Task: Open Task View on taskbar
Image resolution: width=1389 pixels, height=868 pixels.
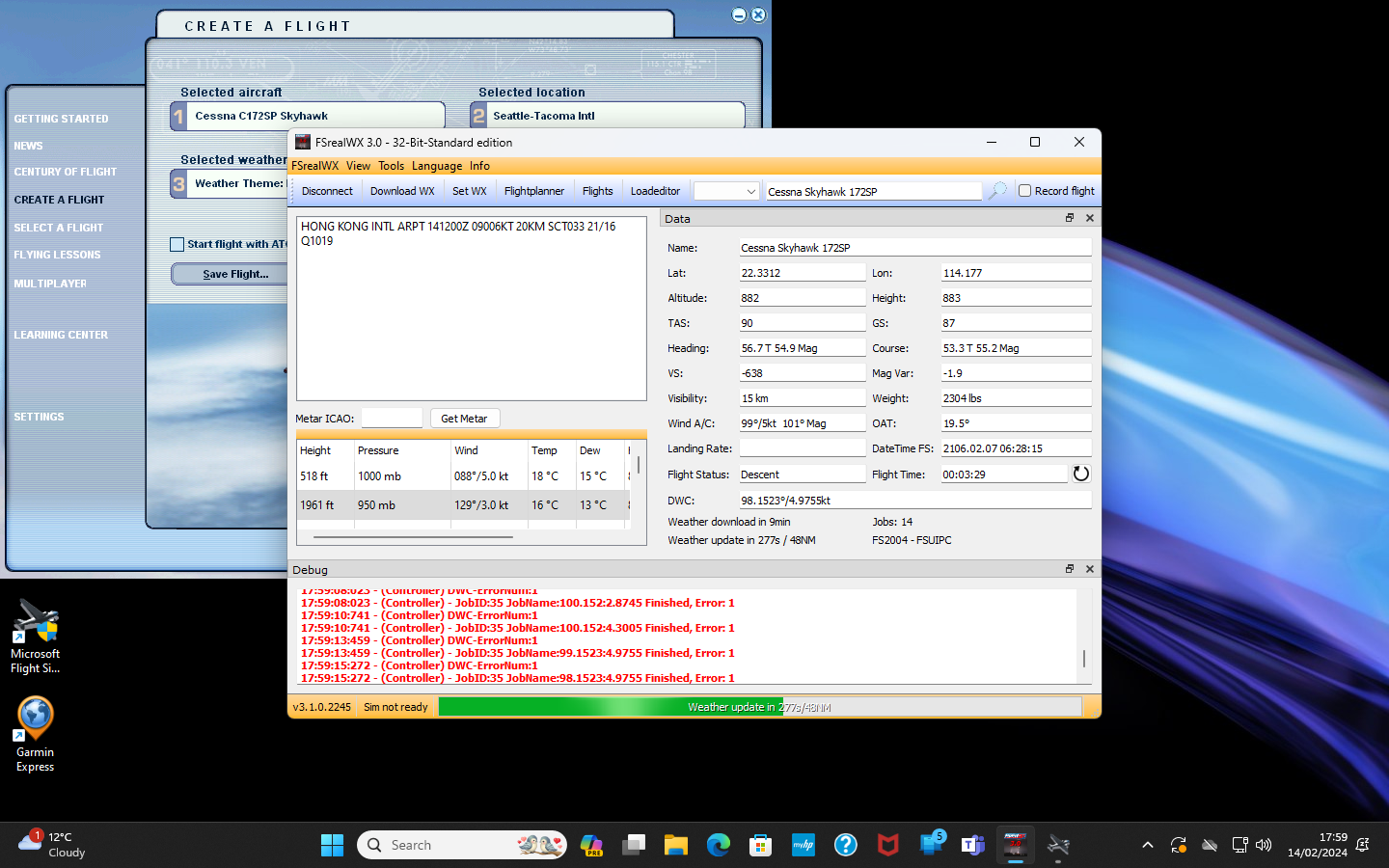Action: (634, 845)
